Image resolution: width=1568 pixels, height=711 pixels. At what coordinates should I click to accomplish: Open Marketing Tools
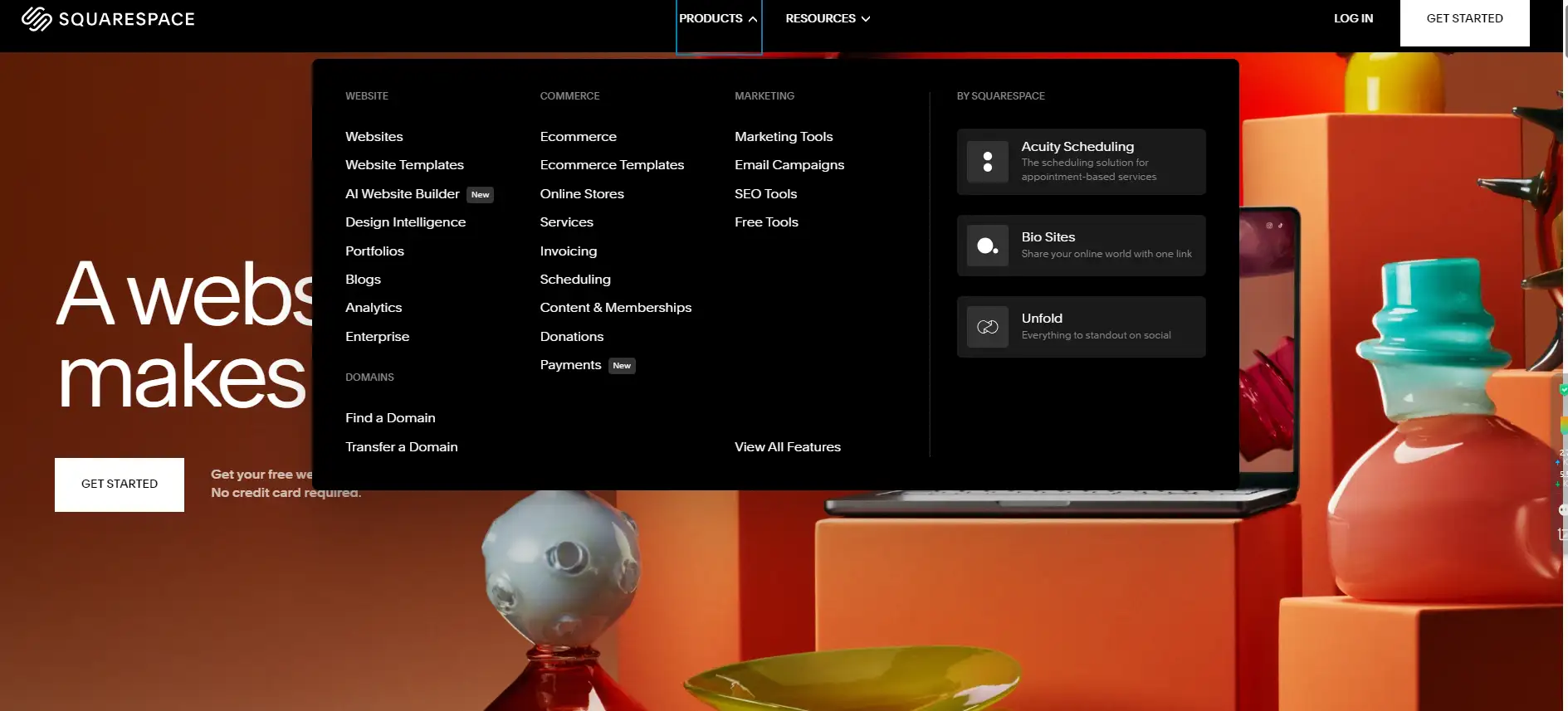point(784,137)
